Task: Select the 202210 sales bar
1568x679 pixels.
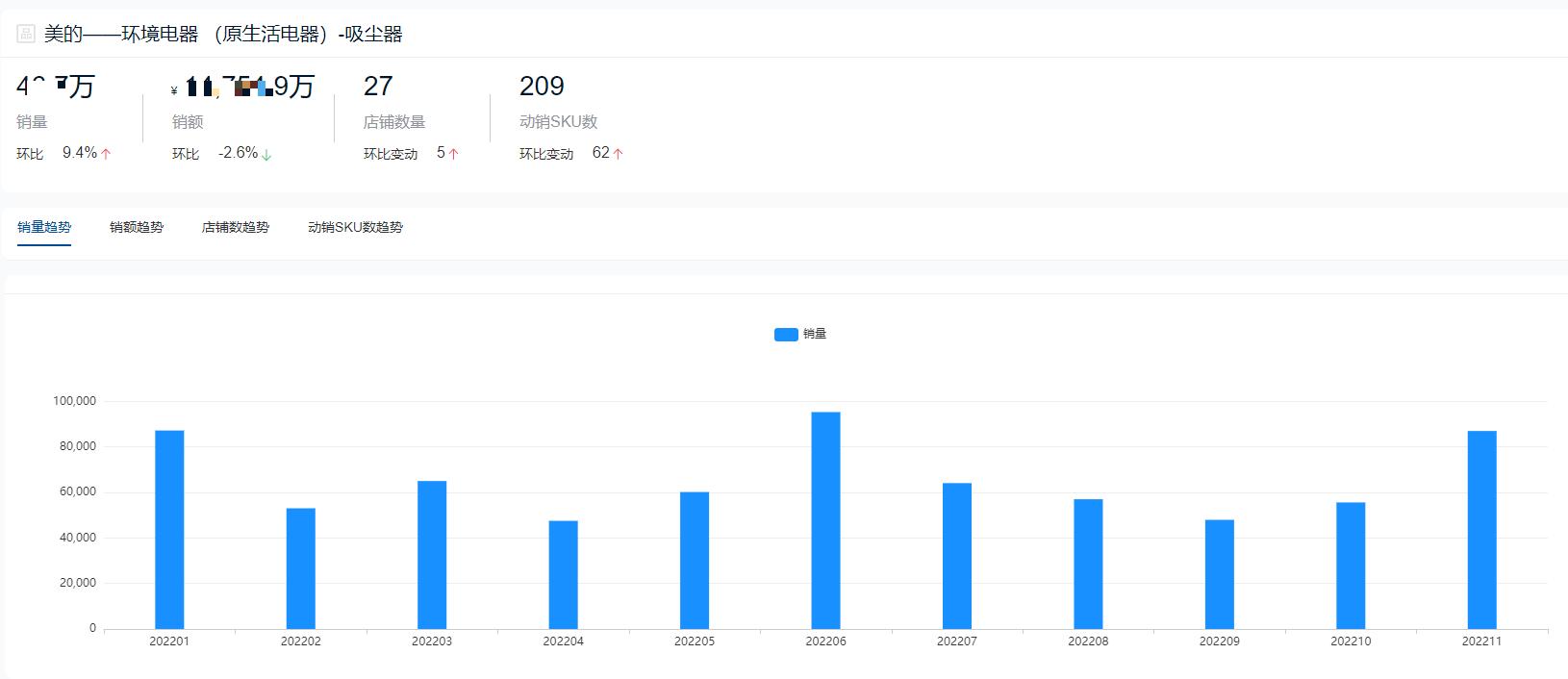Action: [x=1351, y=566]
